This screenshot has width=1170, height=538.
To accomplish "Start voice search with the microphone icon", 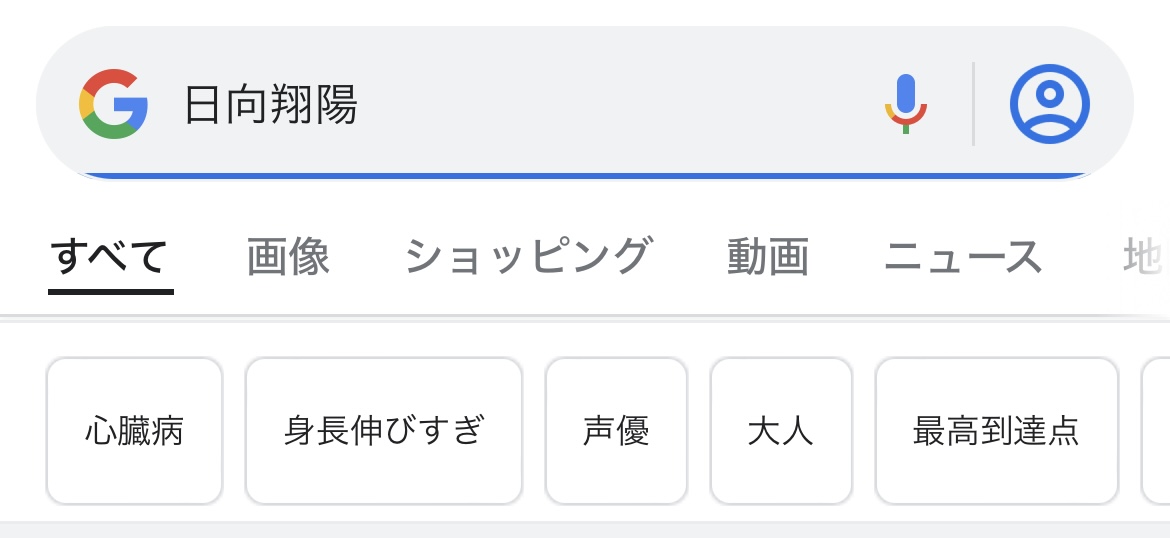I will (906, 104).
